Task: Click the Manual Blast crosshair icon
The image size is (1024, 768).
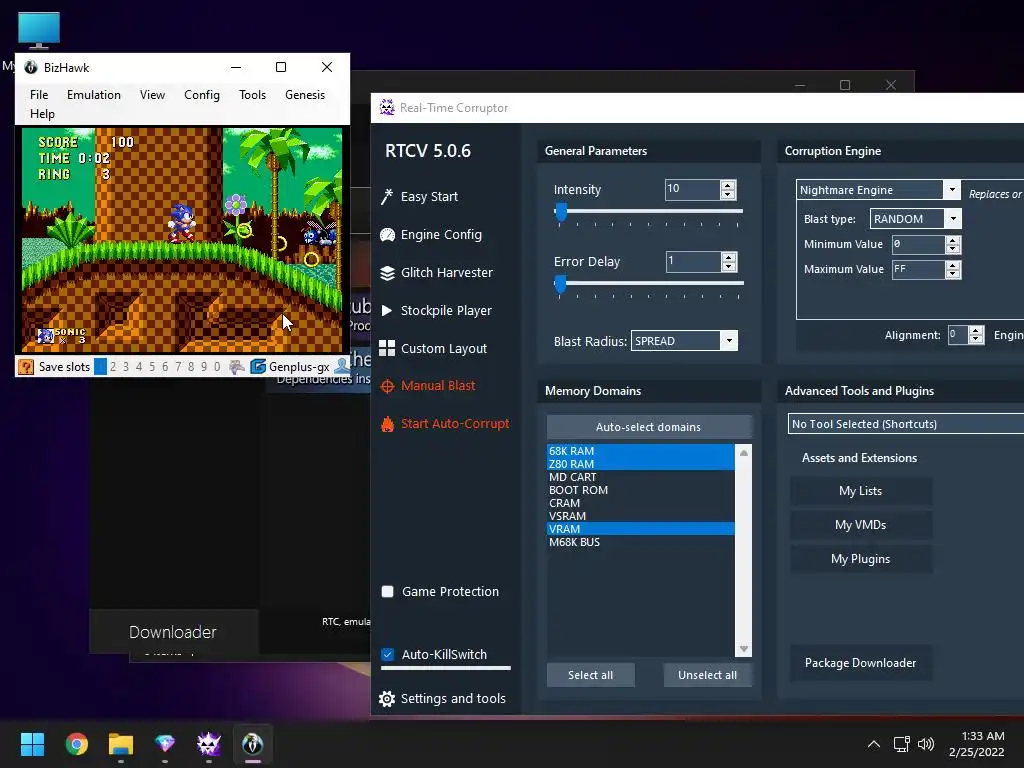Action: coord(387,386)
